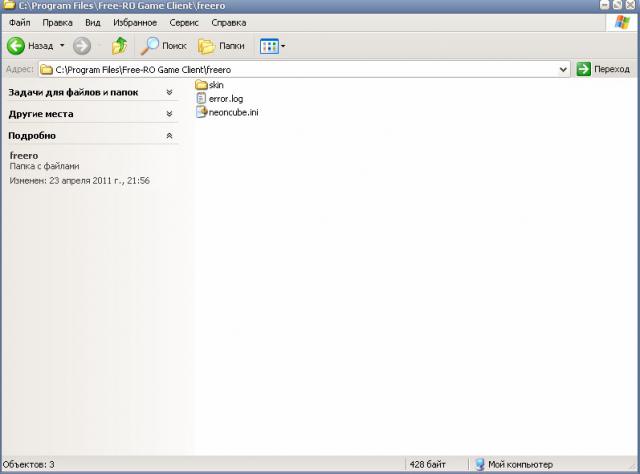640x474 pixels.
Task: Click the 428 байт status entry
Action: 427,464
